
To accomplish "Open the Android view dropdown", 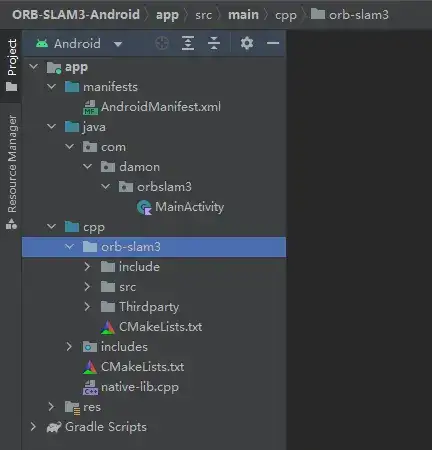I will tap(118, 44).
